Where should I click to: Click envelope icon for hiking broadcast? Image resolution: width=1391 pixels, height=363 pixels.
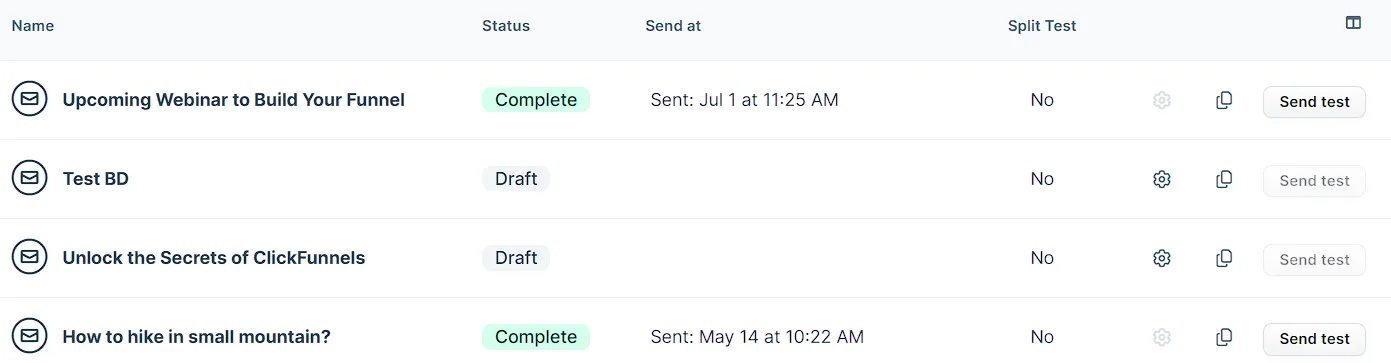(x=30, y=336)
